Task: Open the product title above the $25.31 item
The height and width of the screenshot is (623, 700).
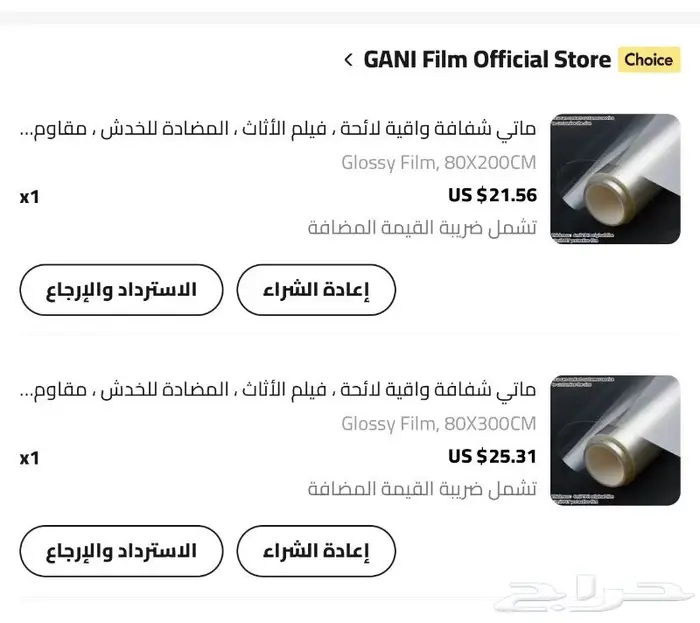Action: point(278,390)
